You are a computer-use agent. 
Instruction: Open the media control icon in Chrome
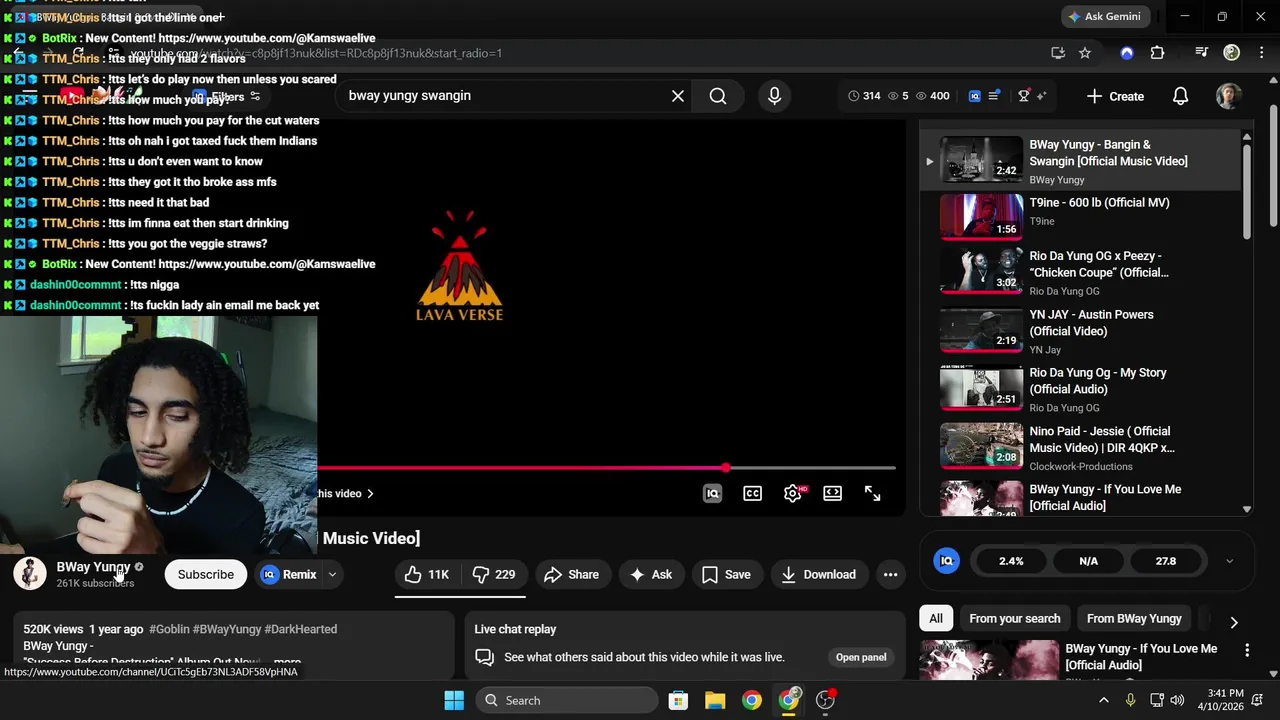(1202, 53)
